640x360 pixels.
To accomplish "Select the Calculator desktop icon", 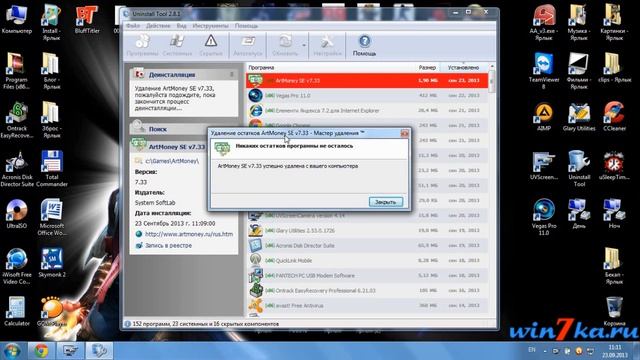I will (17, 311).
